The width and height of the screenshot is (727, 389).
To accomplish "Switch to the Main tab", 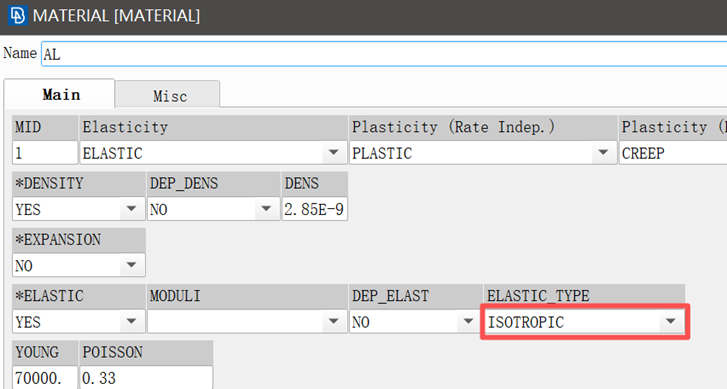I will point(60,95).
